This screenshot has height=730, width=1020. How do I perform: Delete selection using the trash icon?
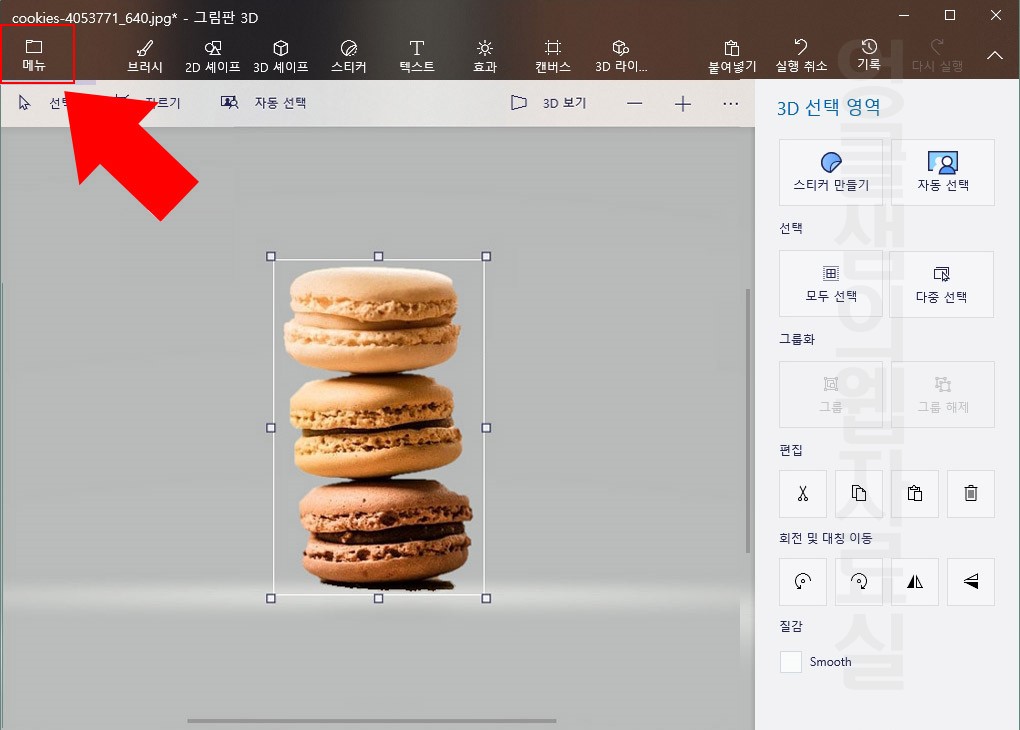tap(970, 493)
